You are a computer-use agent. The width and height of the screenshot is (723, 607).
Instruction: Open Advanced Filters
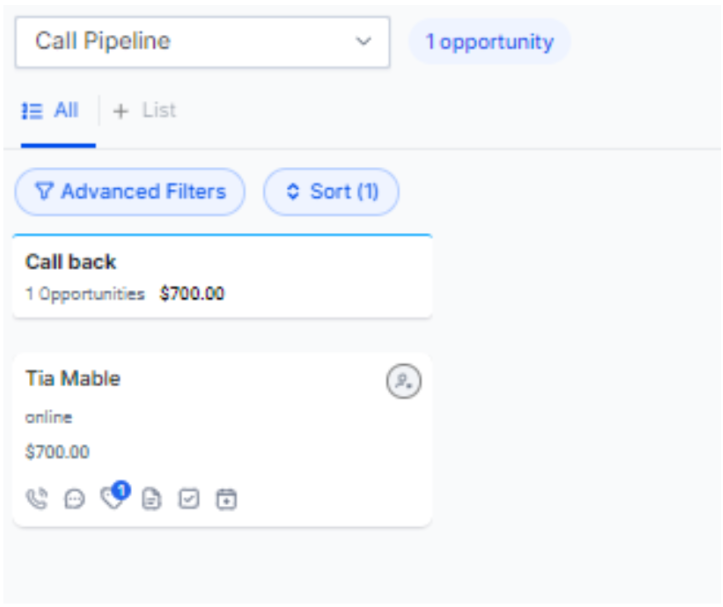pyautogui.click(x=130, y=192)
